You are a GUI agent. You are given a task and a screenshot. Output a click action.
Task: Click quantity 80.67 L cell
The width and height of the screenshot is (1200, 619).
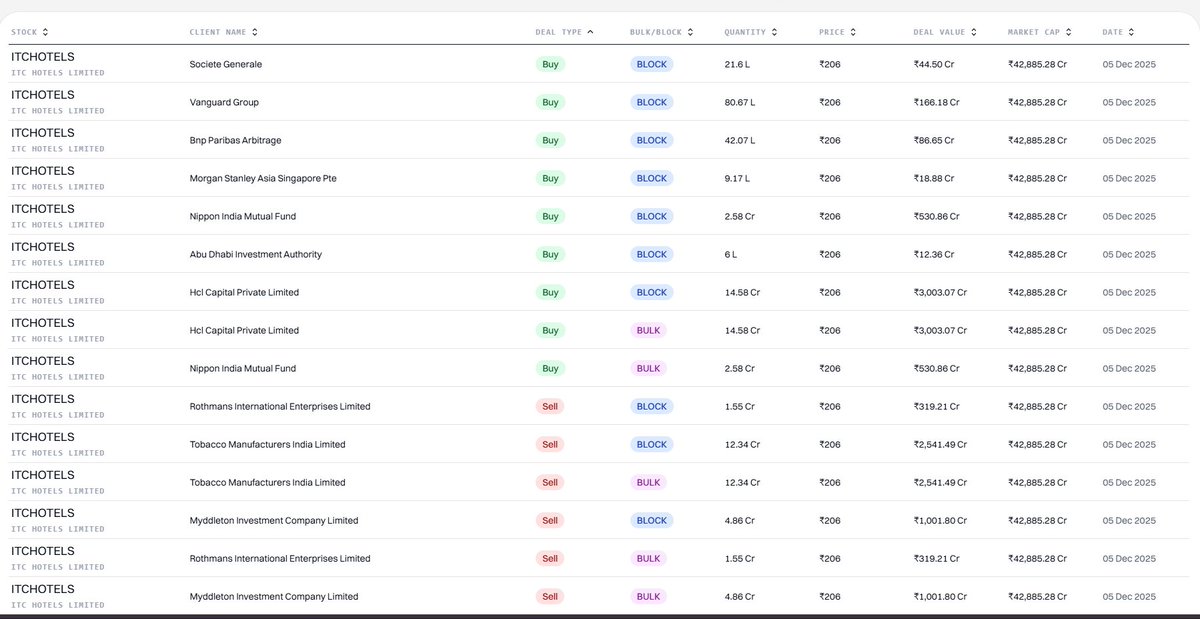pyautogui.click(x=741, y=102)
